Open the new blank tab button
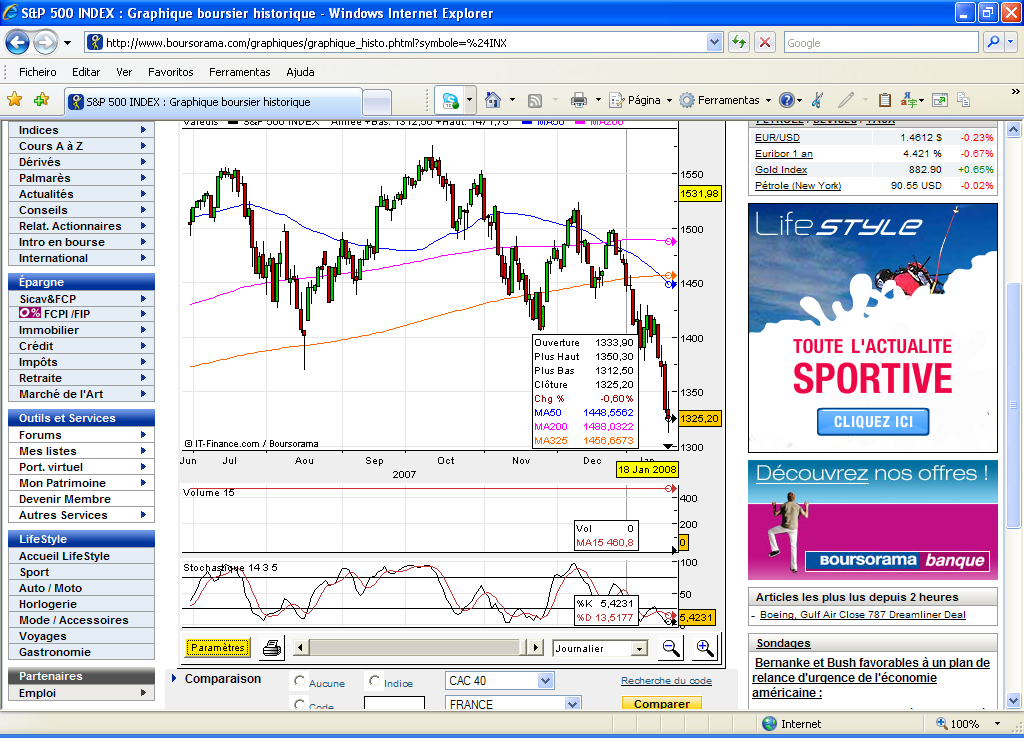Image resolution: width=1024 pixels, height=738 pixels. (x=377, y=103)
